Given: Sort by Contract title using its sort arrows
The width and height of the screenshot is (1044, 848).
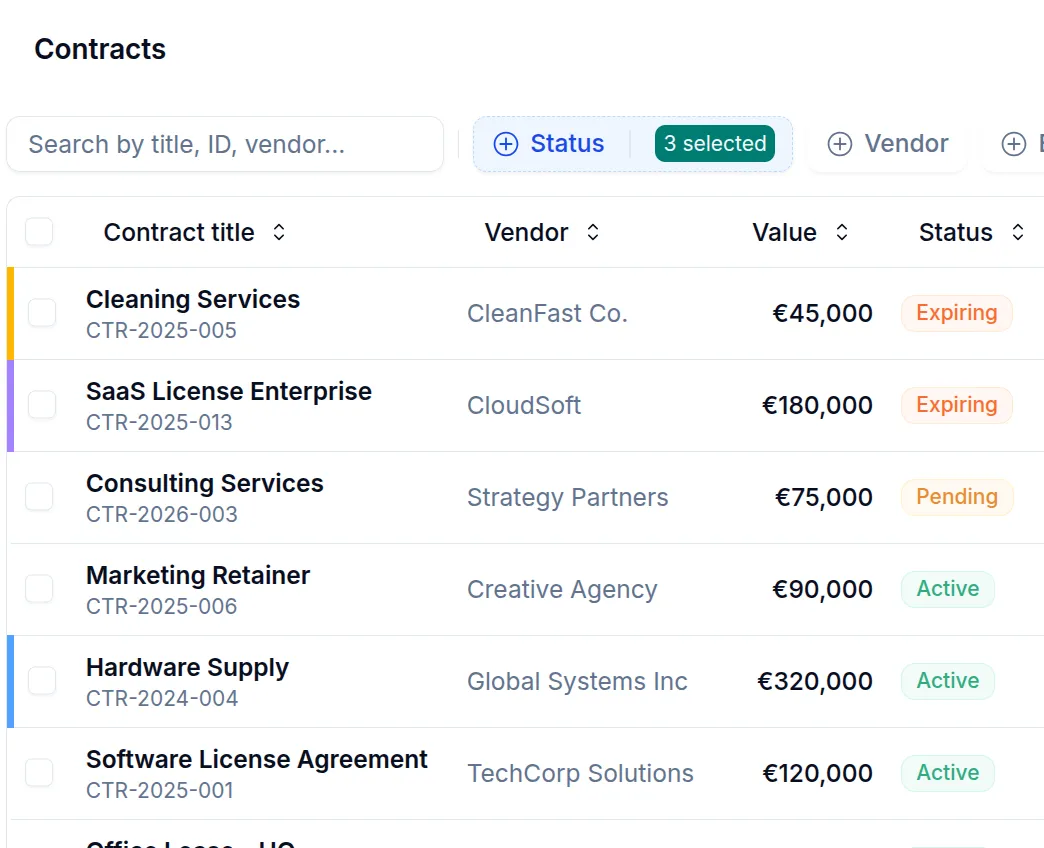Looking at the screenshot, I should [279, 232].
